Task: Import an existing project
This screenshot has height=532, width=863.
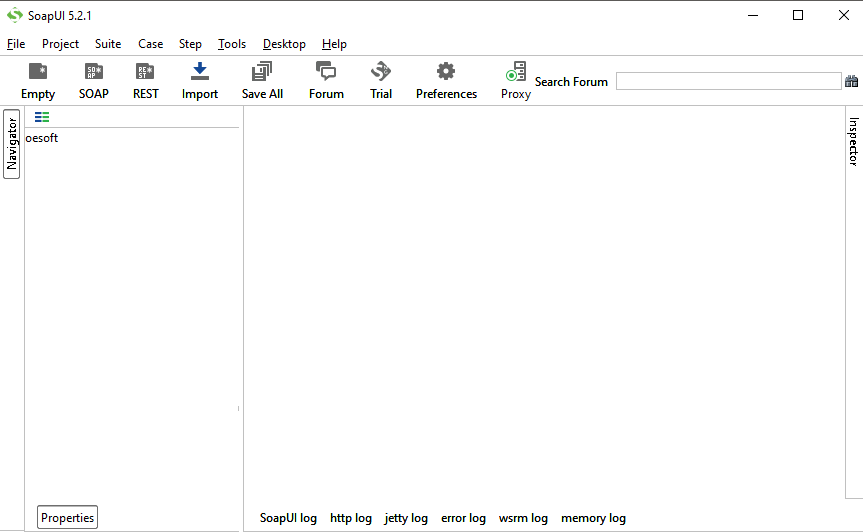Action: point(200,81)
